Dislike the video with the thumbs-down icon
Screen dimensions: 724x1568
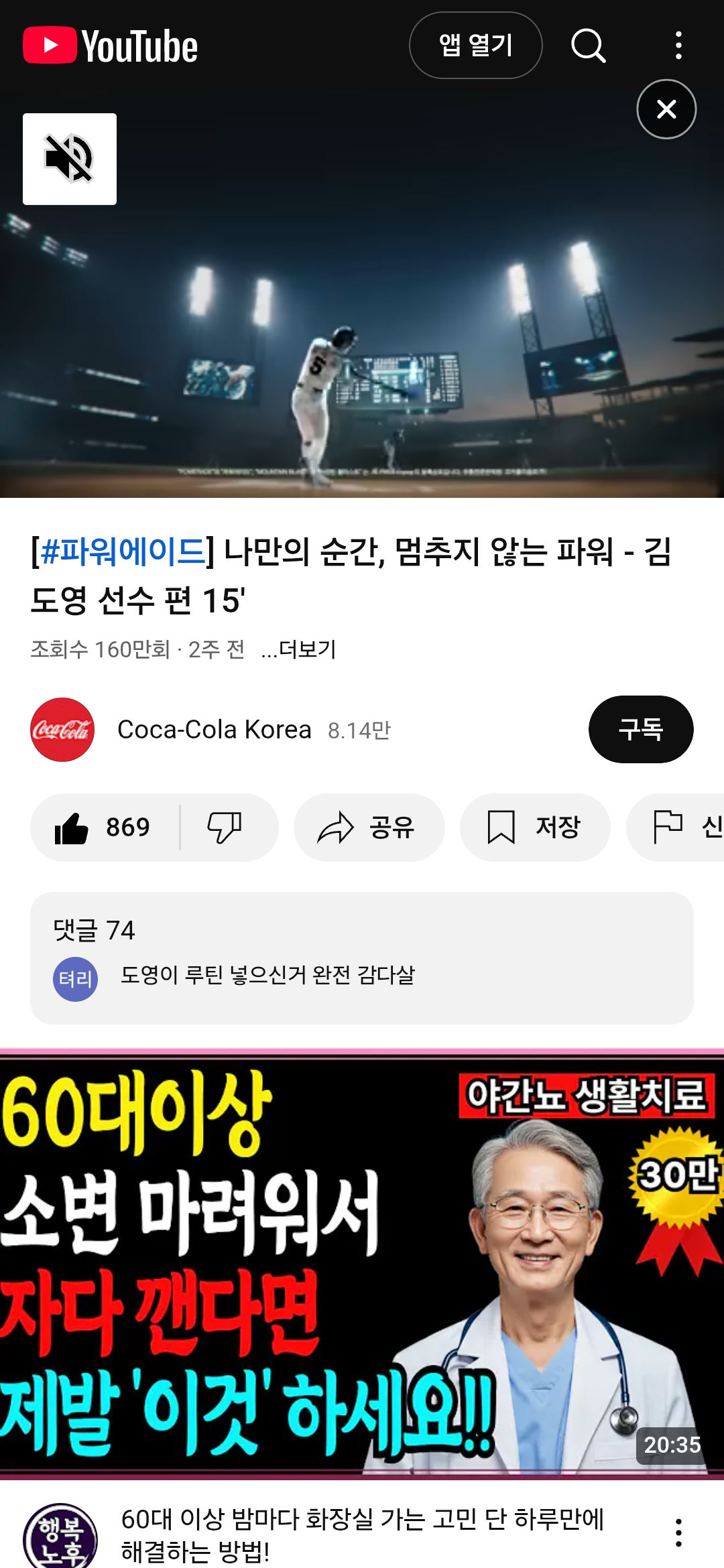[225, 828]
